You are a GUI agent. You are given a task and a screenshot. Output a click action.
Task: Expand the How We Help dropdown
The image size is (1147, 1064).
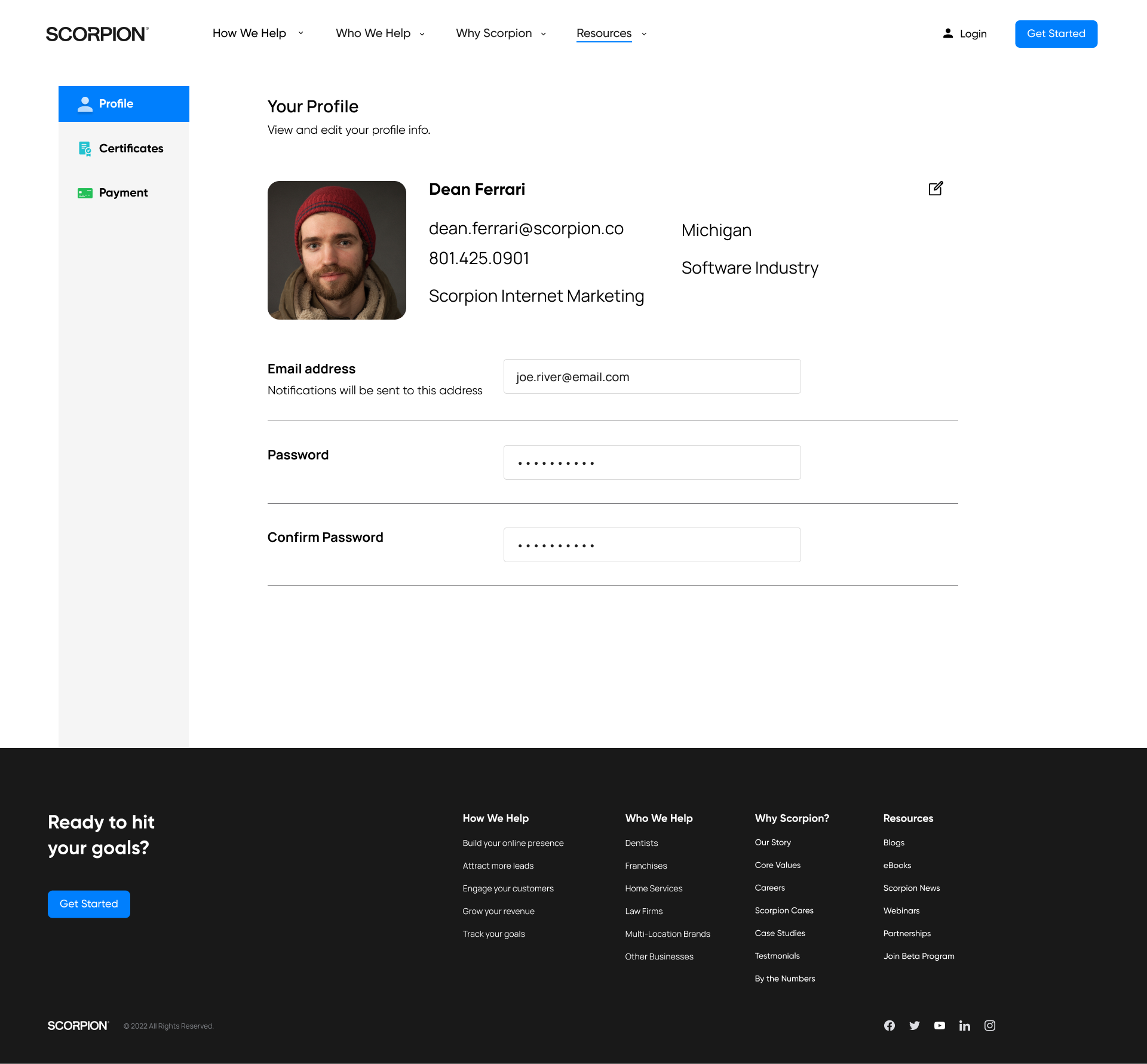click(x=258, y=33)
